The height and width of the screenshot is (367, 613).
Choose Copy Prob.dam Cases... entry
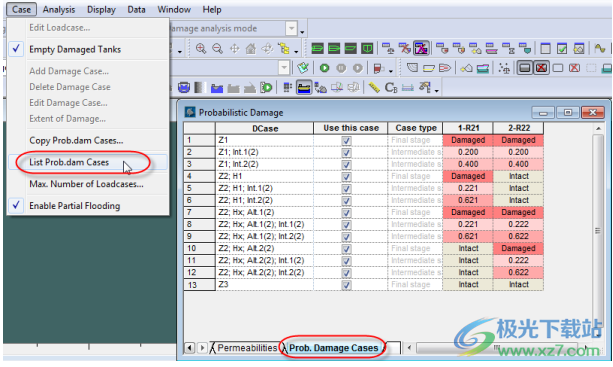point(88,140)
